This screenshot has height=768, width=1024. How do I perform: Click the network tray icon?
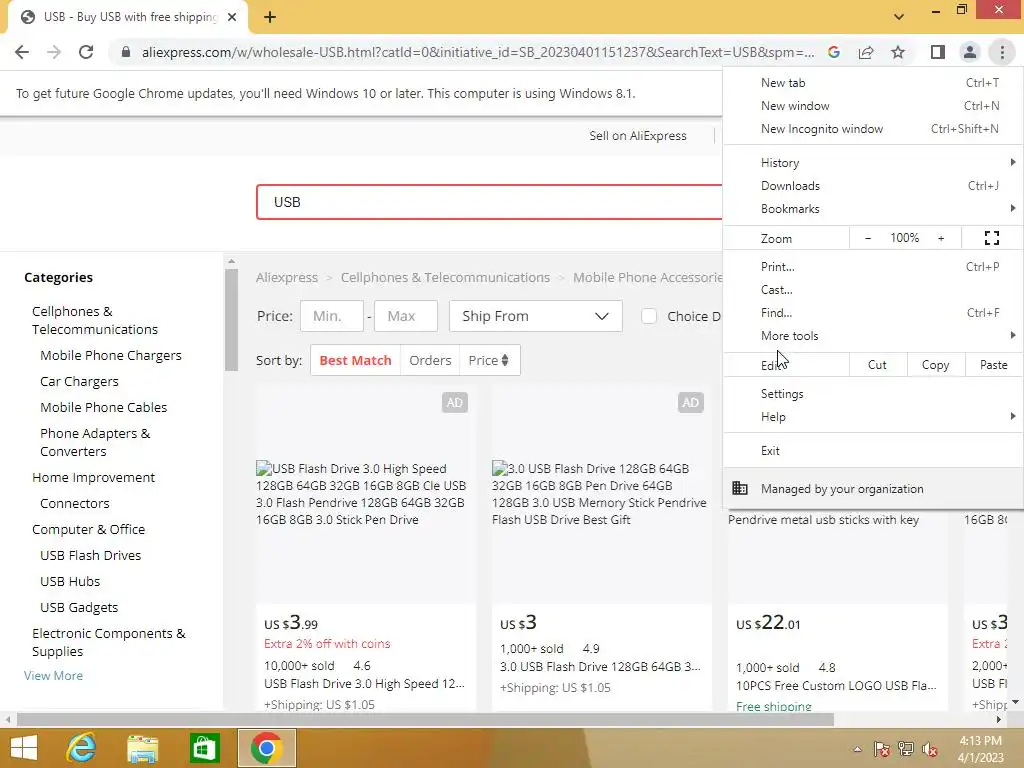click(906, 749)
